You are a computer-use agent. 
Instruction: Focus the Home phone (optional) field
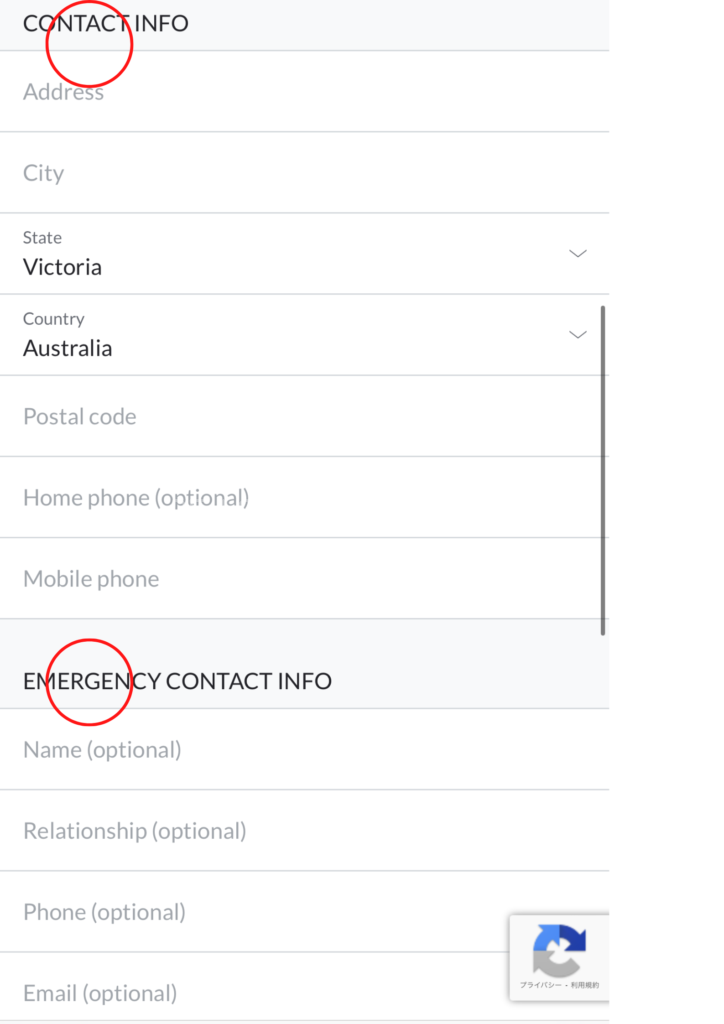tap(300, 497)
